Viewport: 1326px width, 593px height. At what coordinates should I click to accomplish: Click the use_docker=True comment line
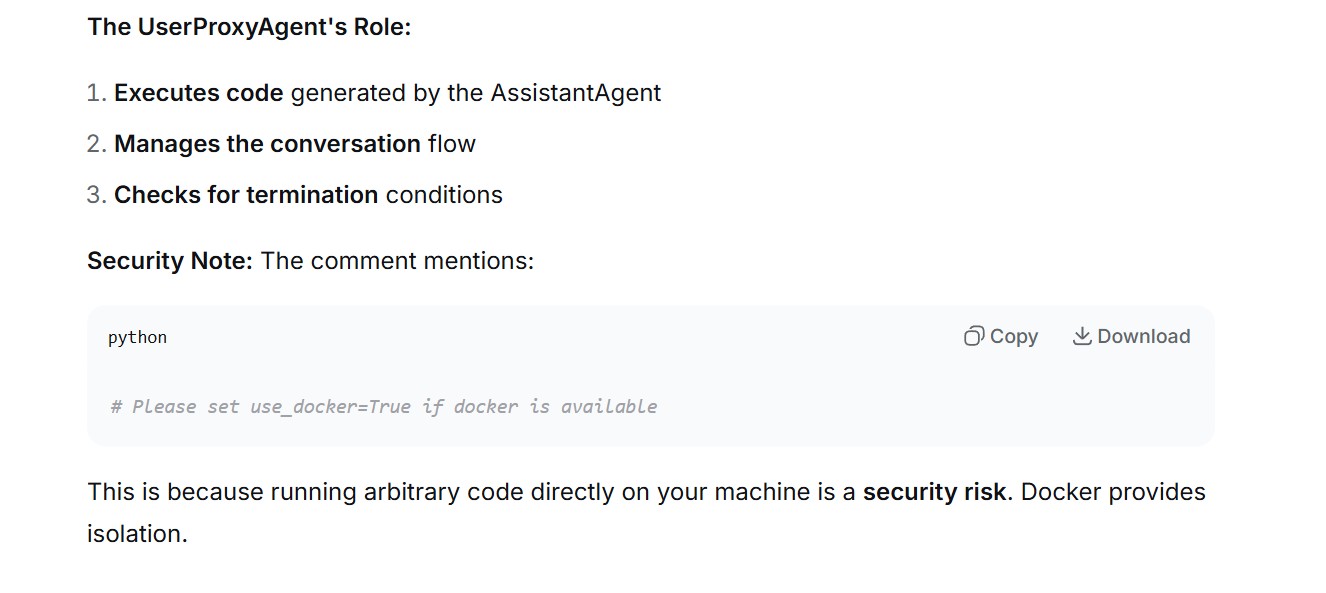(x=384, y=406)
